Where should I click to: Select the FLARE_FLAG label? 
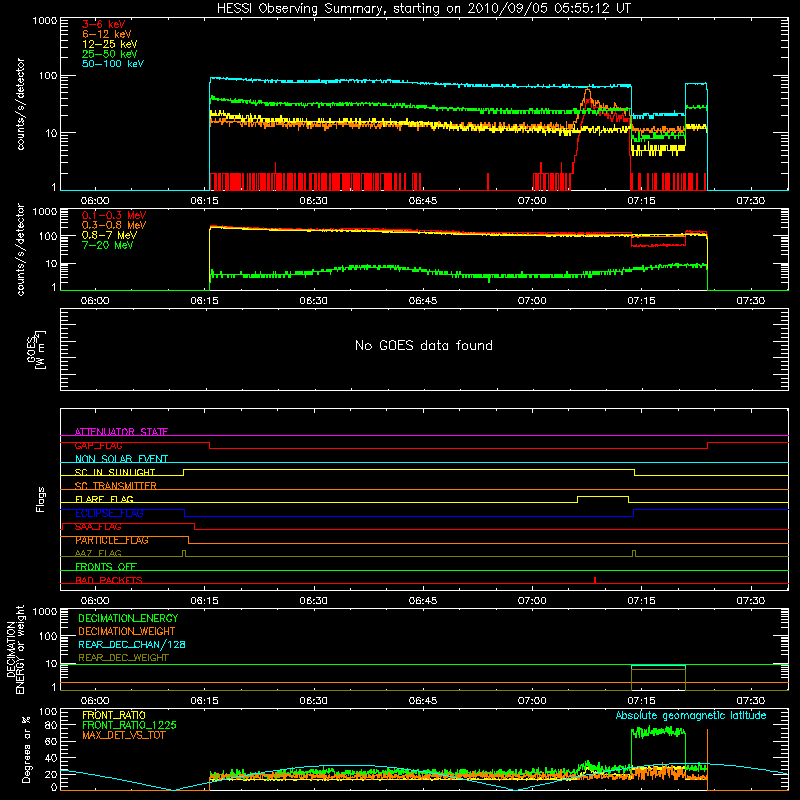pos(104,499)
